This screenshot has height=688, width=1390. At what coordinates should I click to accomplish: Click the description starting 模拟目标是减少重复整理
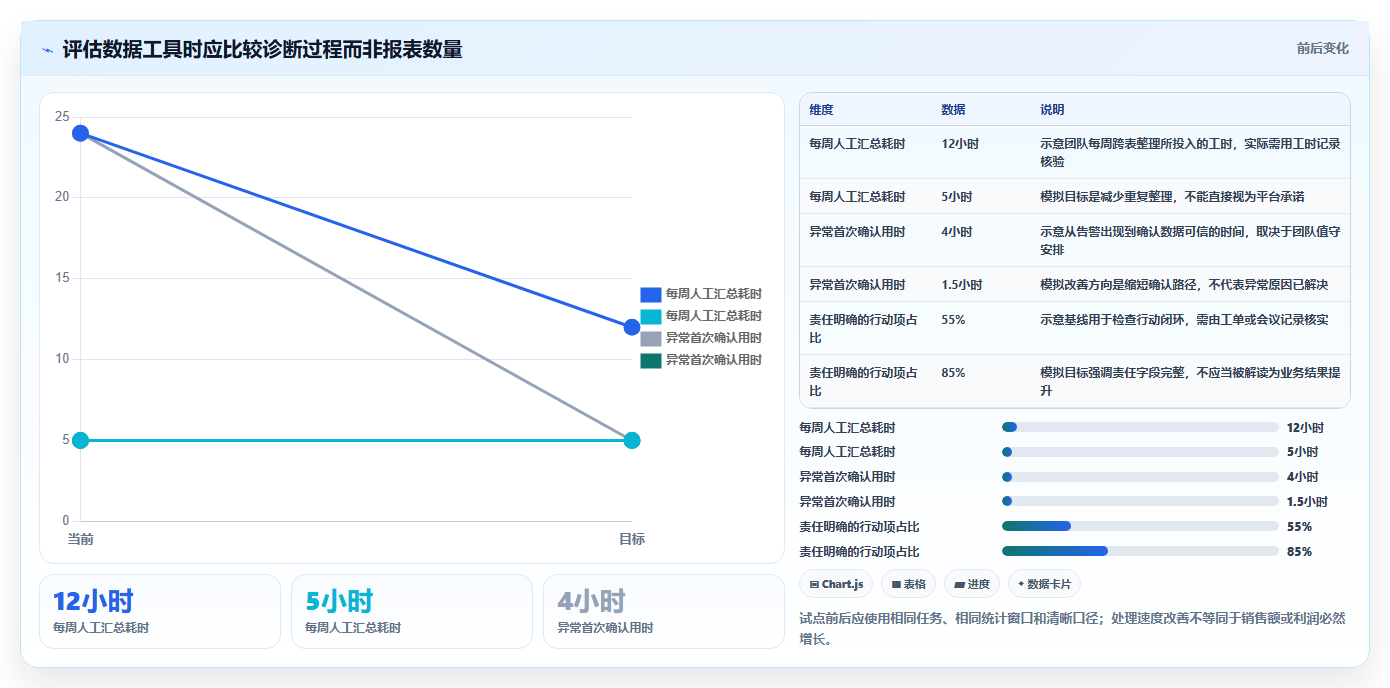click(x=1172, y=197)
